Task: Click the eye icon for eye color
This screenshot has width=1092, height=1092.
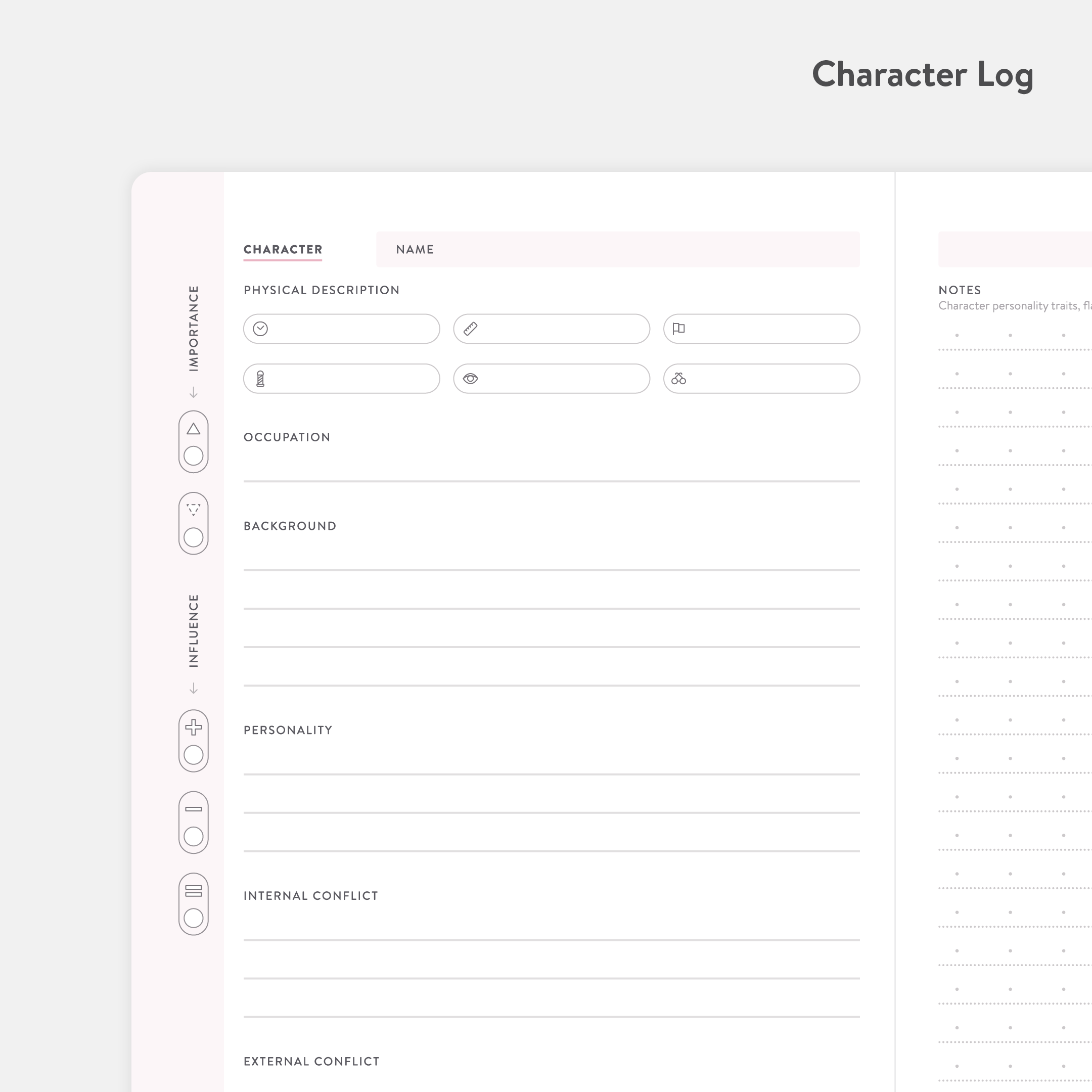Action: pos(470,379)
